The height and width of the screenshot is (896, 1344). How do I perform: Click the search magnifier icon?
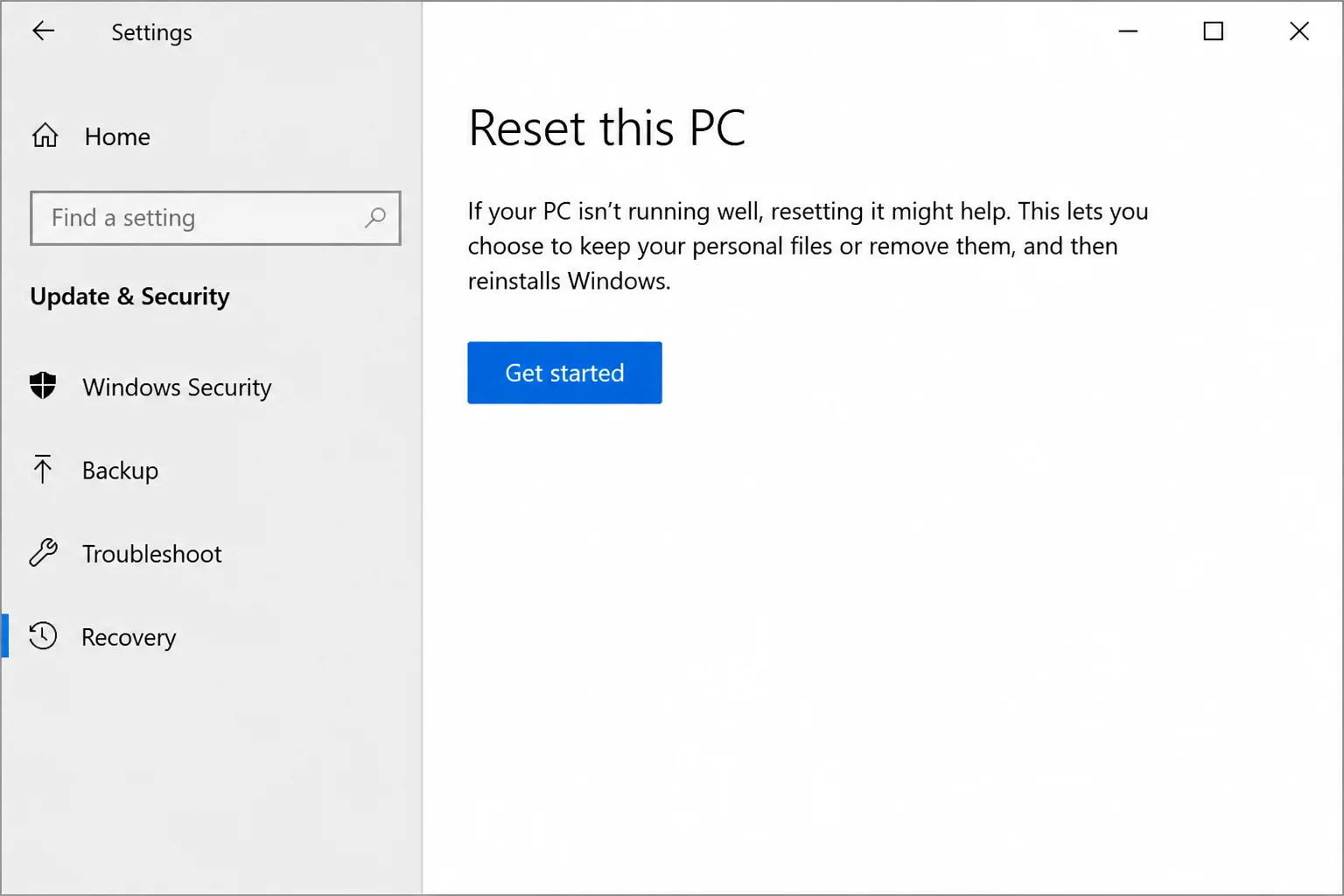point(375,217)
